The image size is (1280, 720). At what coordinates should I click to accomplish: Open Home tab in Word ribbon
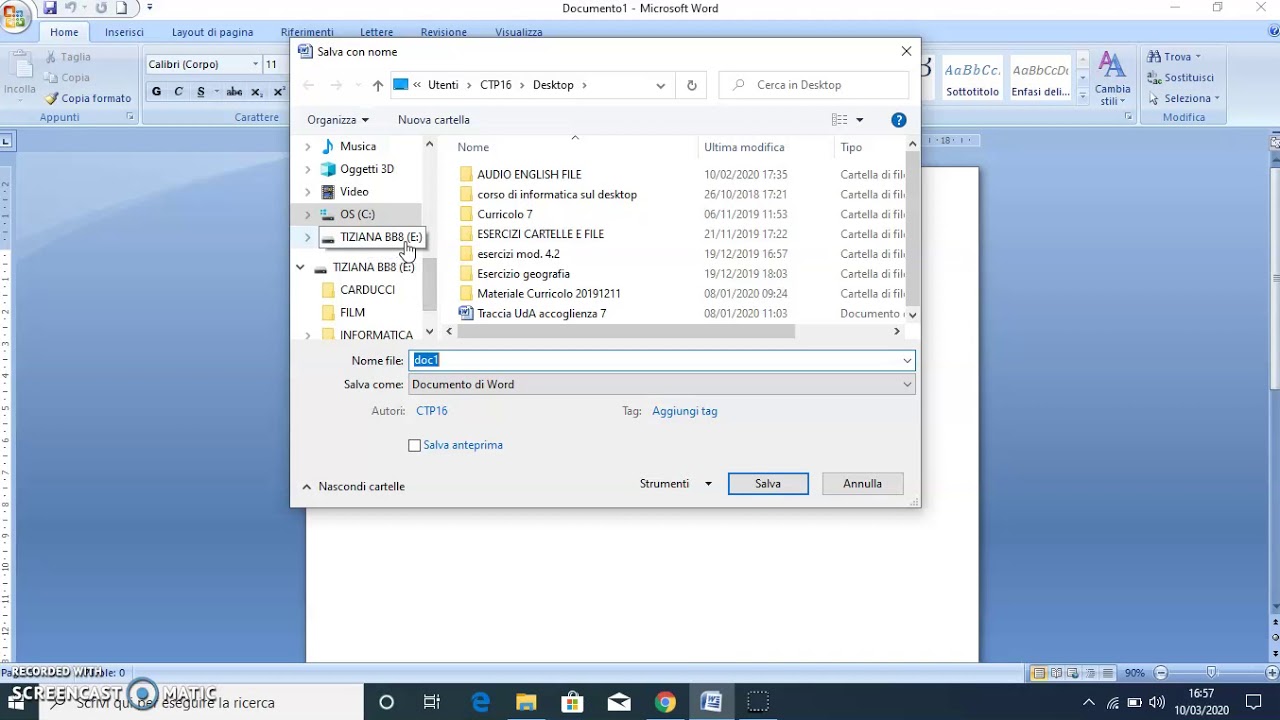pos(64,32)
